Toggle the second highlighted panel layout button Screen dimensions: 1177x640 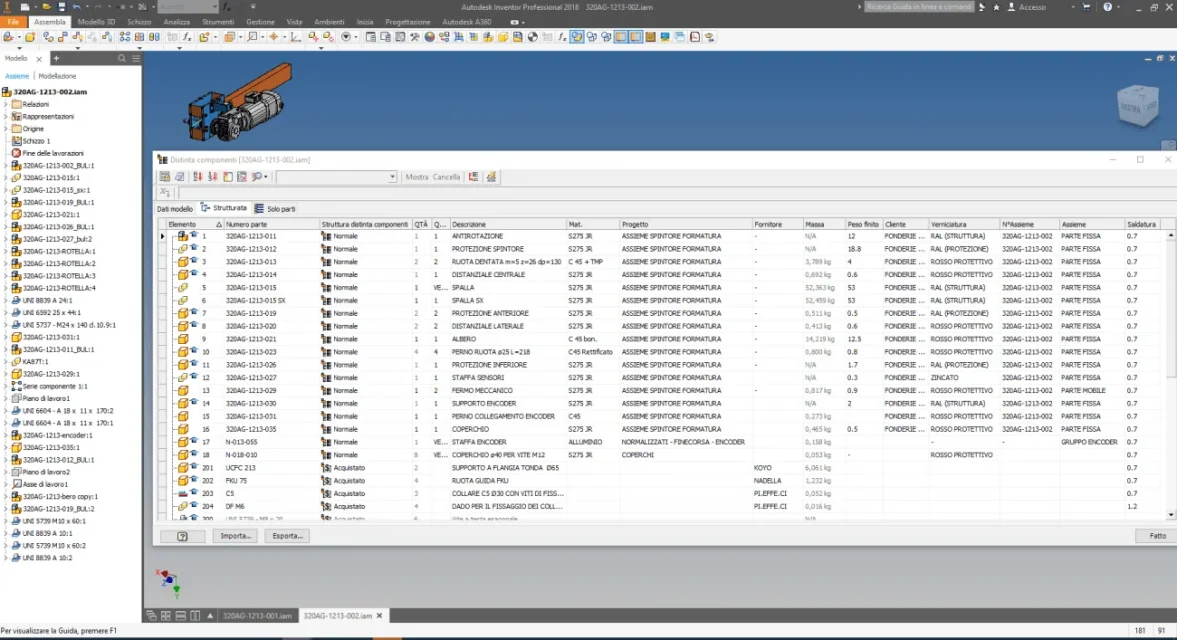point(636,37)
